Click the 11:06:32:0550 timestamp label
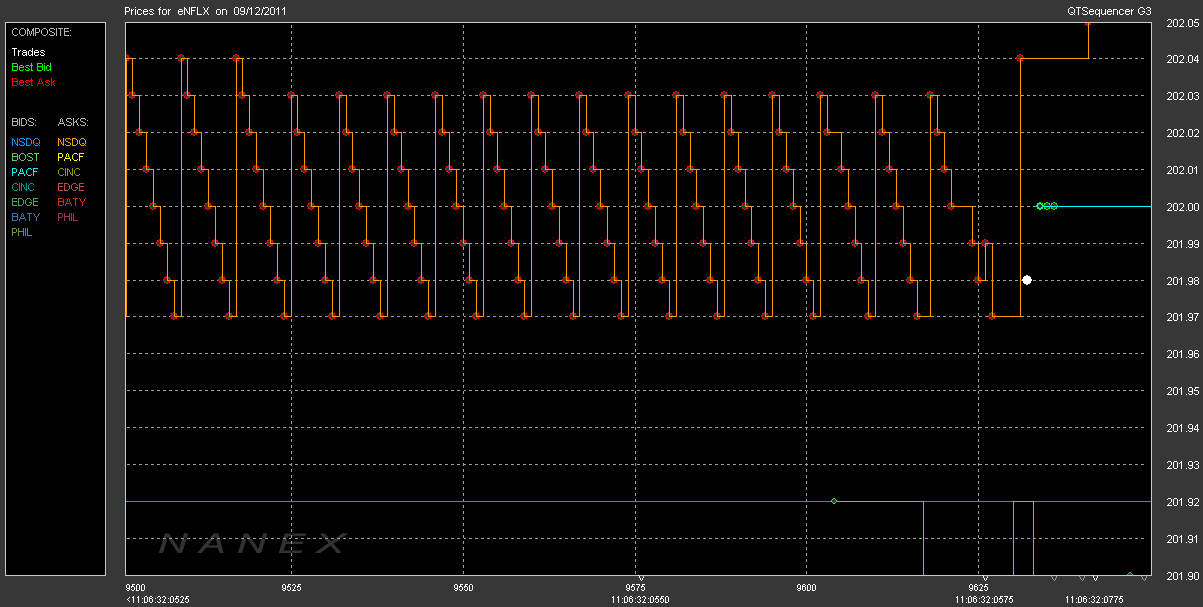 pos(641,600)
